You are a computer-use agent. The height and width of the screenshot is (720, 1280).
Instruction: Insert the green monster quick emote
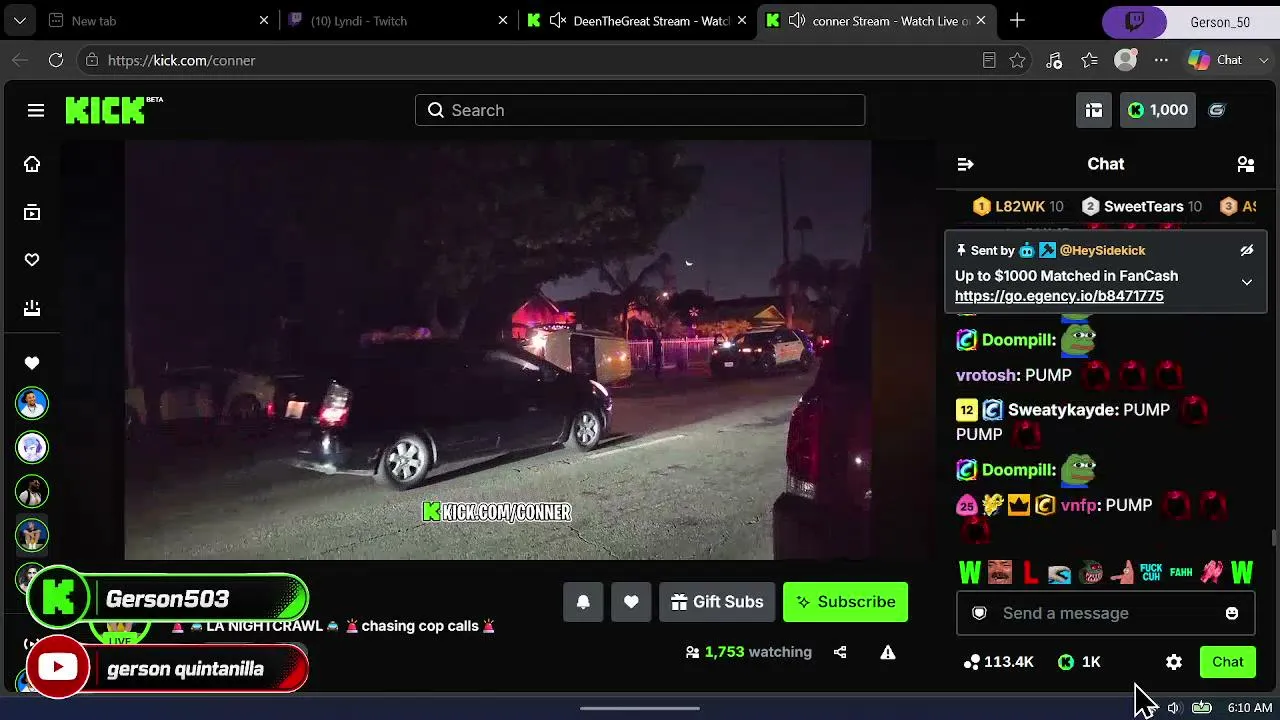pos(1091,573)
